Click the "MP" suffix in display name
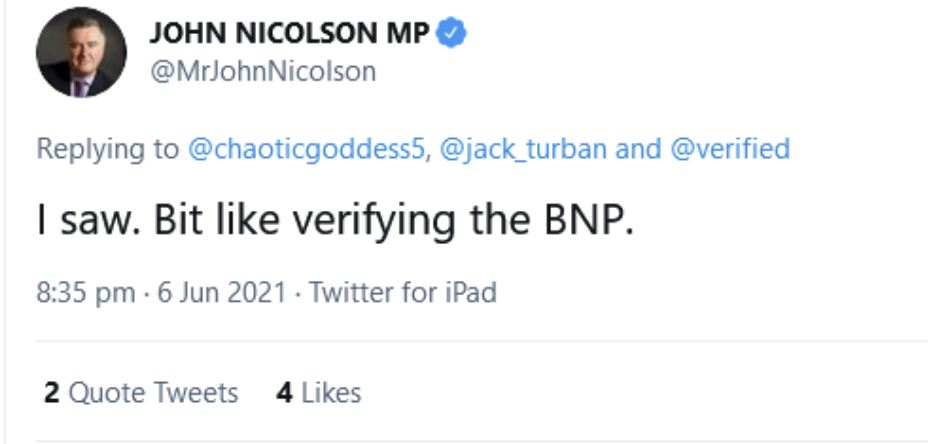Image resolution: width=928 pixels, height=444 pixels. pos(408,33)
